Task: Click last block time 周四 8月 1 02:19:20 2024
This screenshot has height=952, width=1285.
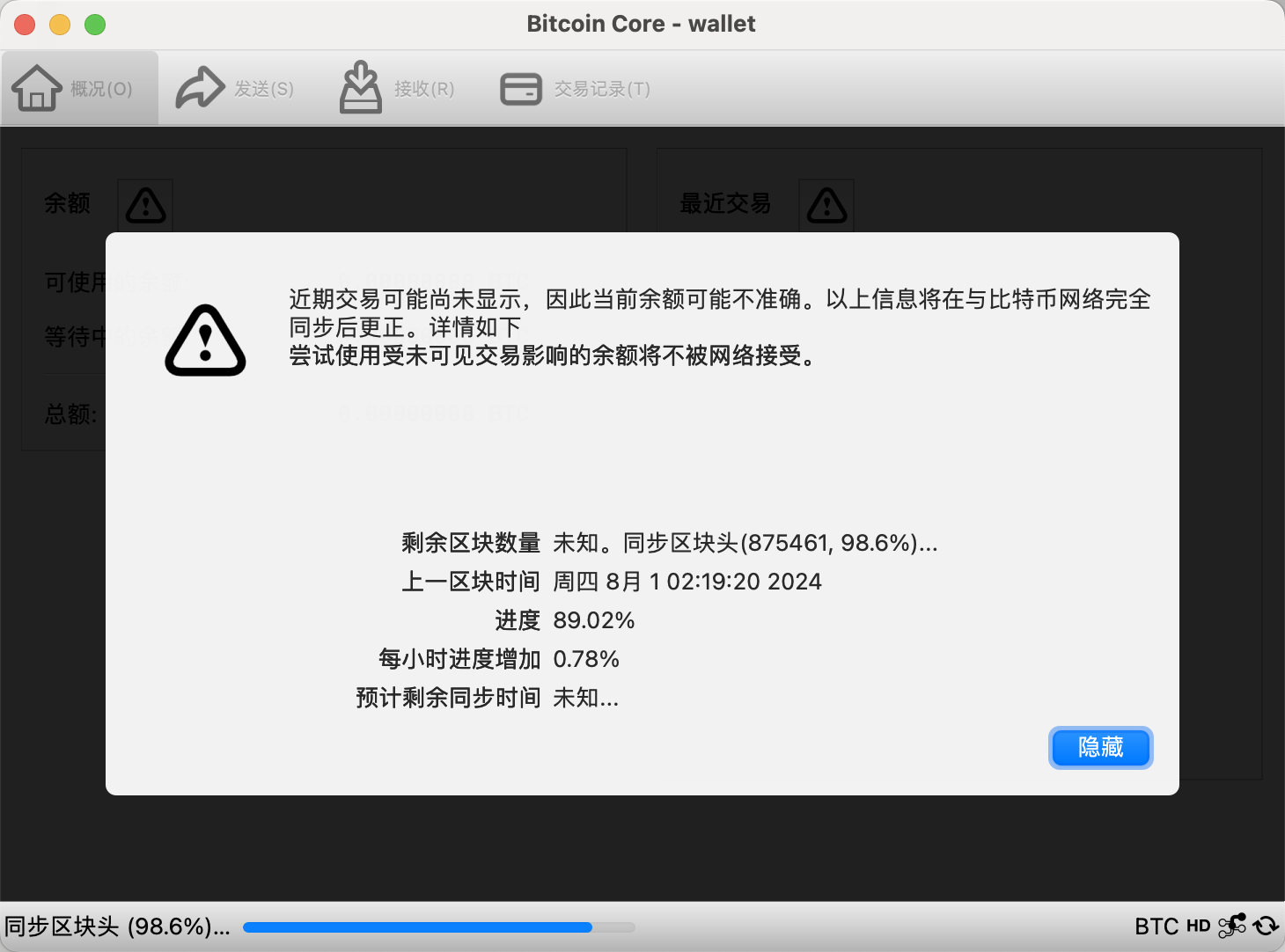Action: [687, 582]
